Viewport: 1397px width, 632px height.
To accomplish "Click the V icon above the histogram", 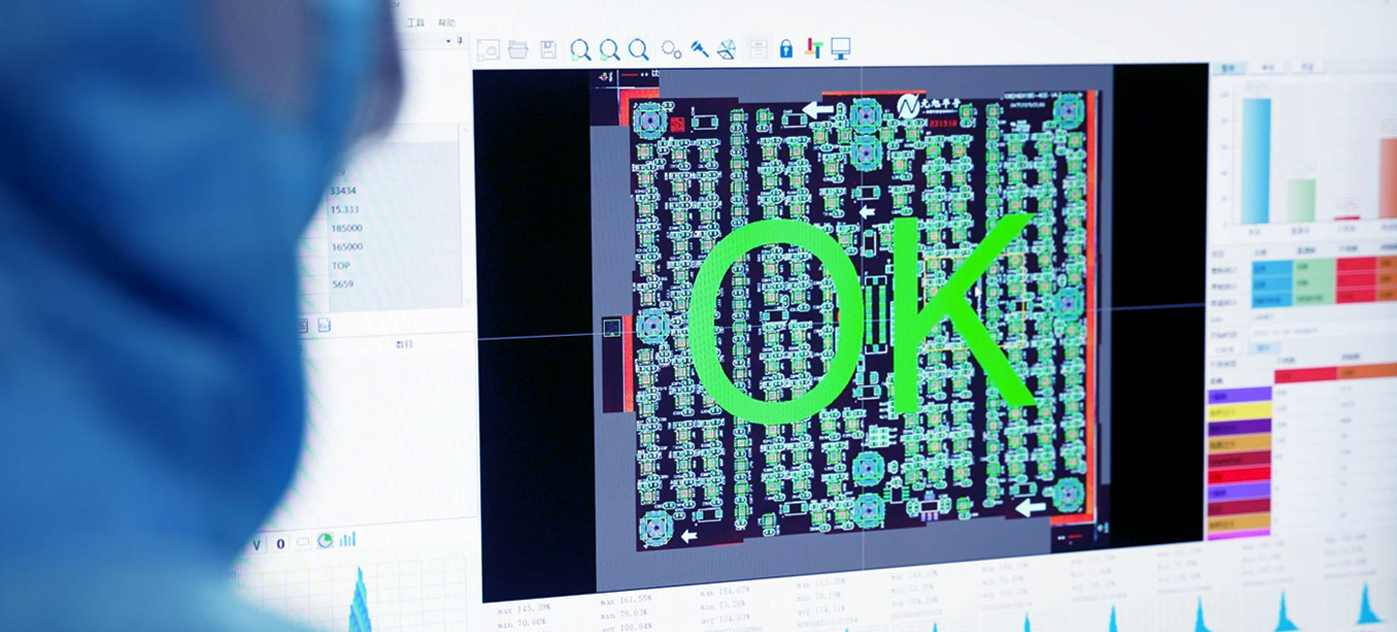I will [257, 544].
